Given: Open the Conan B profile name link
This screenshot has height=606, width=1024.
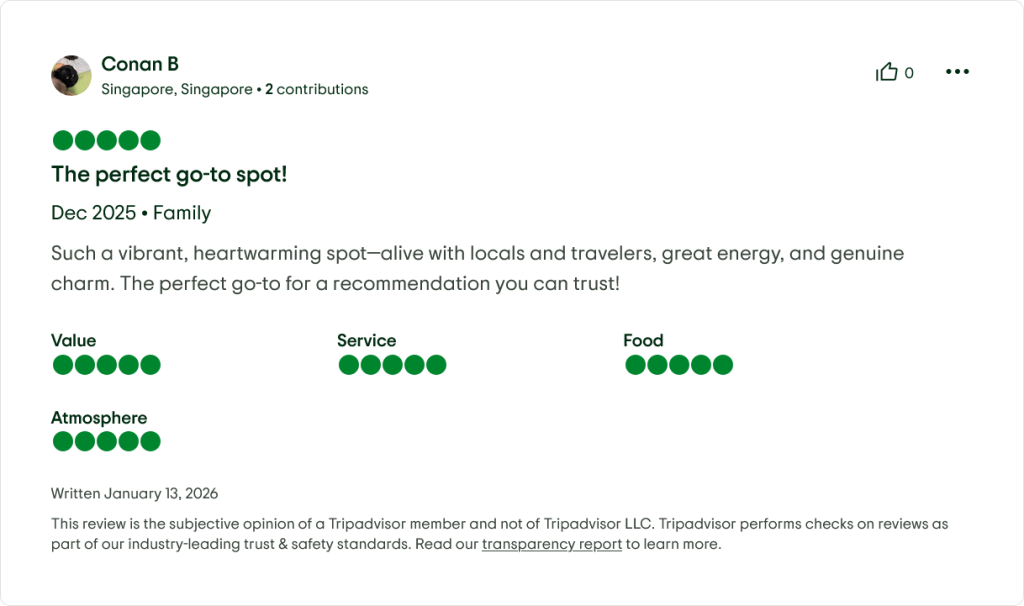Looking at the screenshot, I should pyautogui.click(x=140, y=64).
